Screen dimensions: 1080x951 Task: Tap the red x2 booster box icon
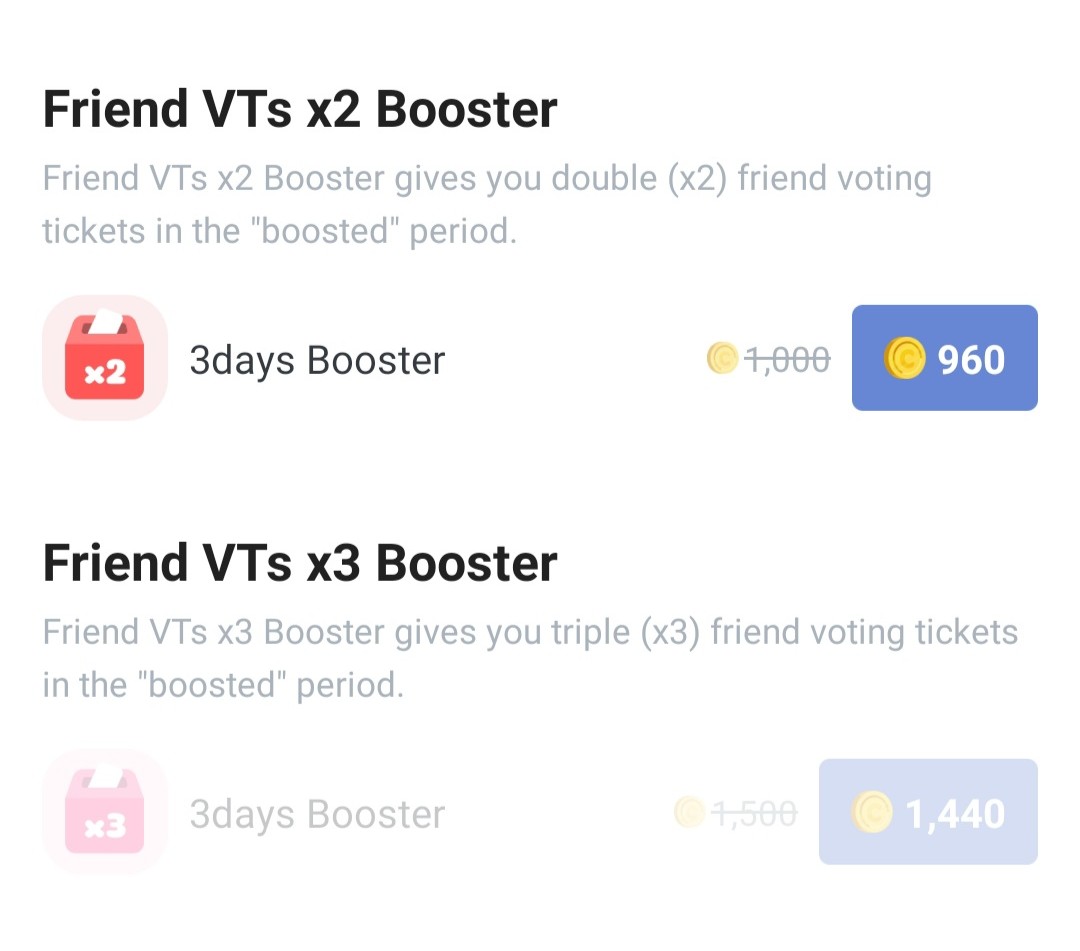click(104, 358)
